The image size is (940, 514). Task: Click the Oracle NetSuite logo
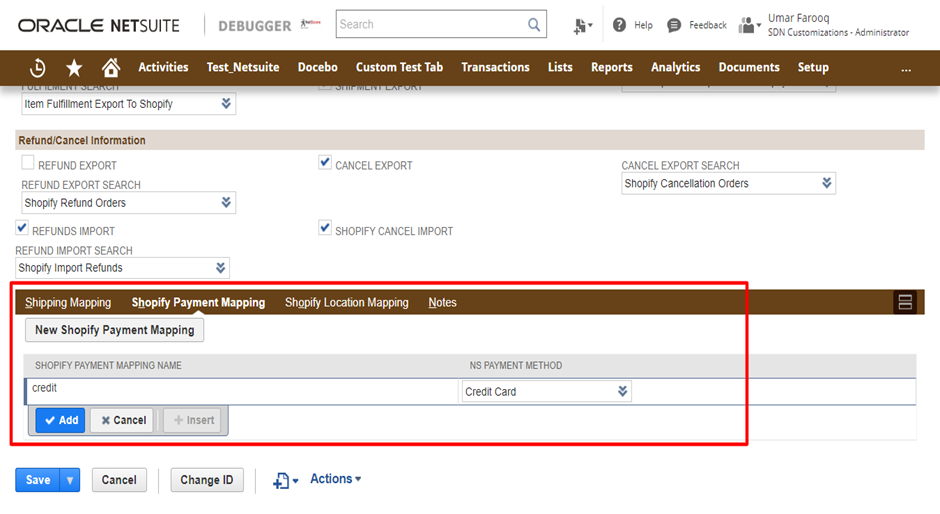[x=99, y=26]
